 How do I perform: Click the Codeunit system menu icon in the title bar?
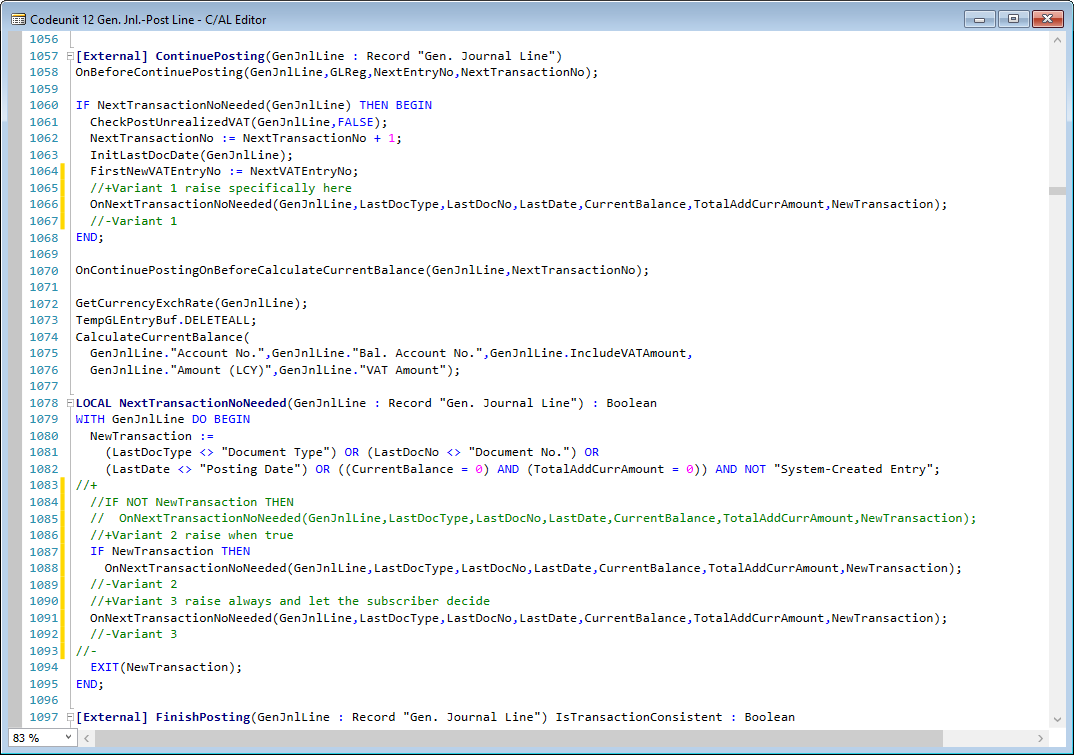[x=20, y=19]
